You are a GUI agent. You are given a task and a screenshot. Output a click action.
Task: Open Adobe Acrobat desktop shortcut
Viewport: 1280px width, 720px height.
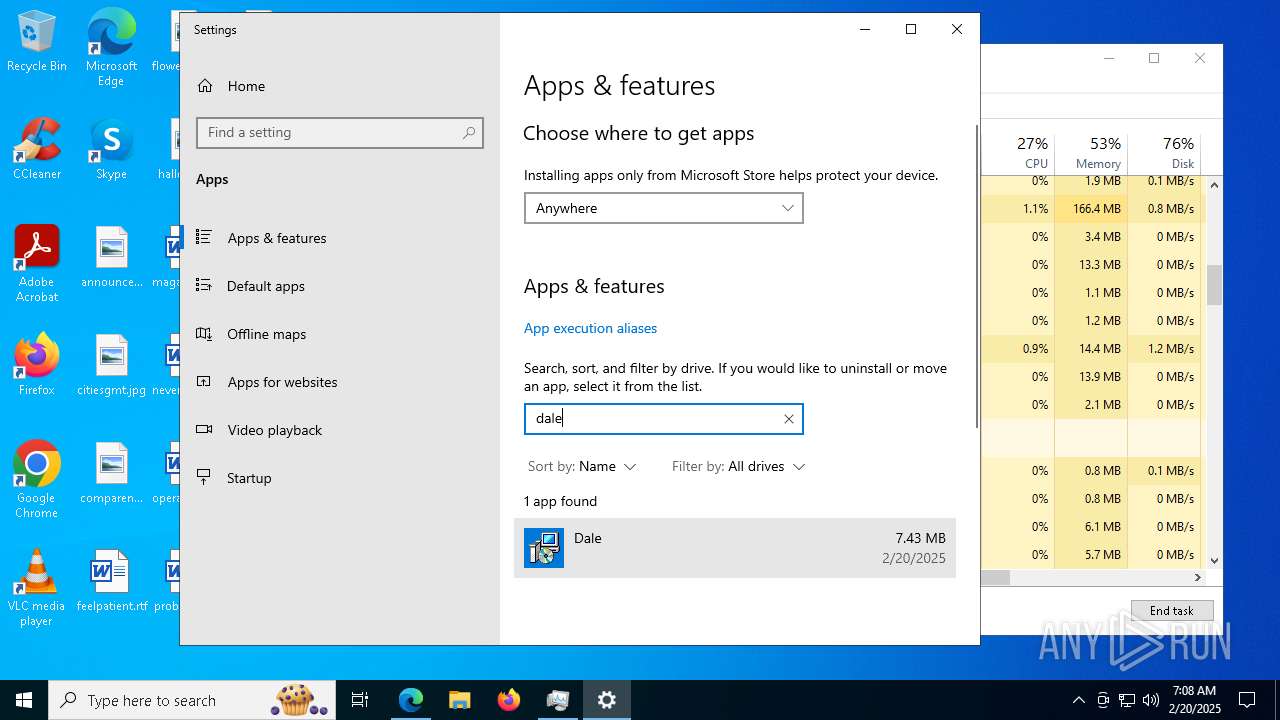pos(37,264)
